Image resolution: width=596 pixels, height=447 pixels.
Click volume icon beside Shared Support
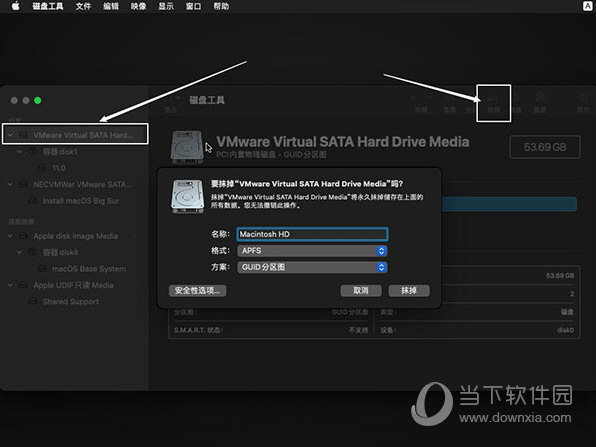coord(33,301)
